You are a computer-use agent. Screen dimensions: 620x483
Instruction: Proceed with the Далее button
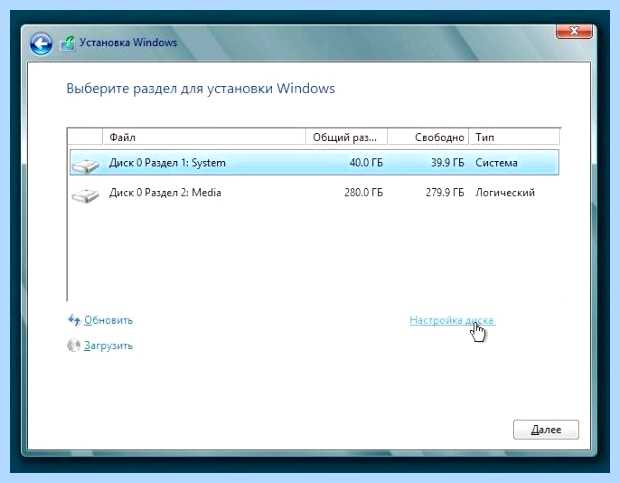(x=546, y=430)
